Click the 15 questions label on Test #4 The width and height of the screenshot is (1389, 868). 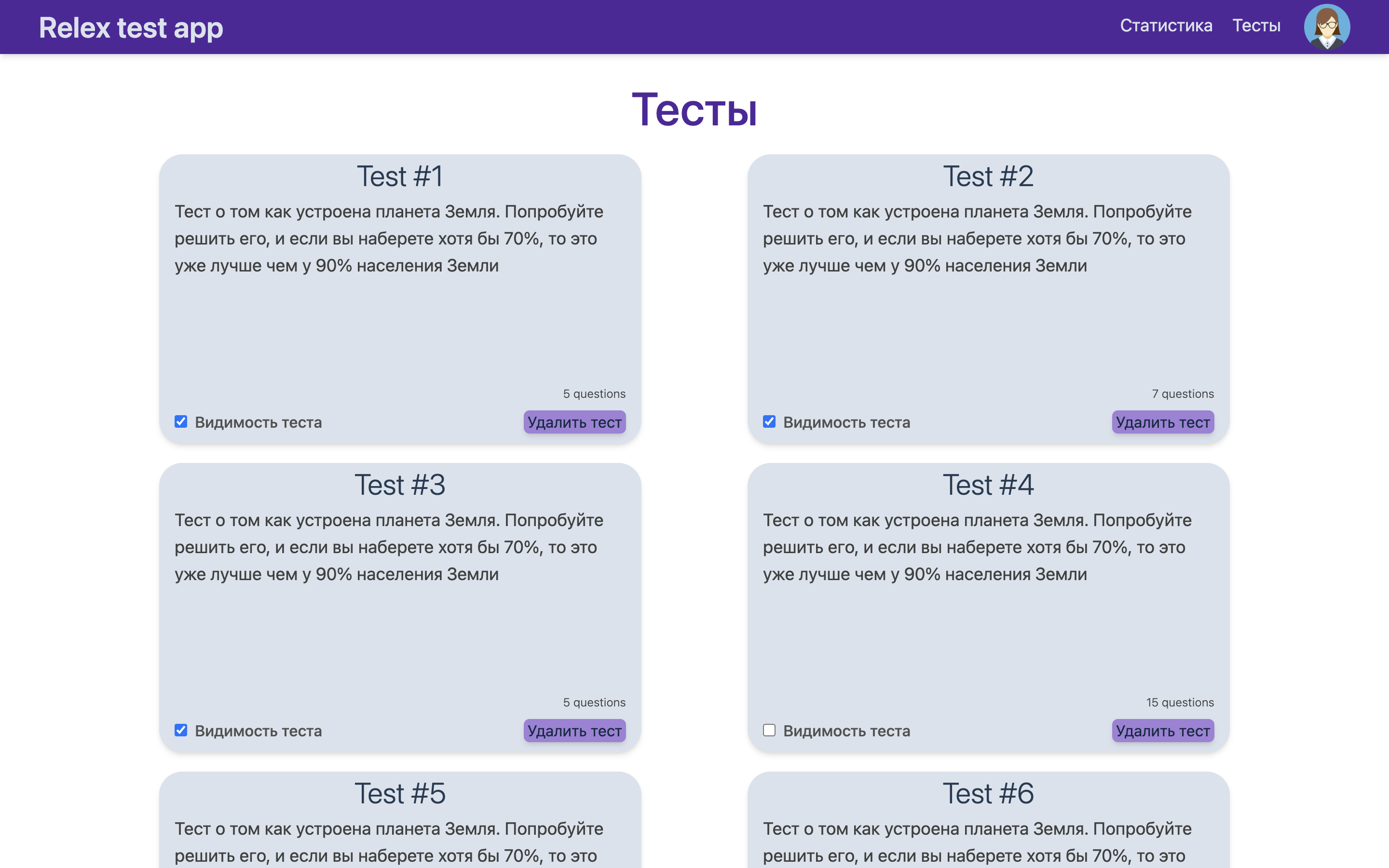tap(1180, 702)
